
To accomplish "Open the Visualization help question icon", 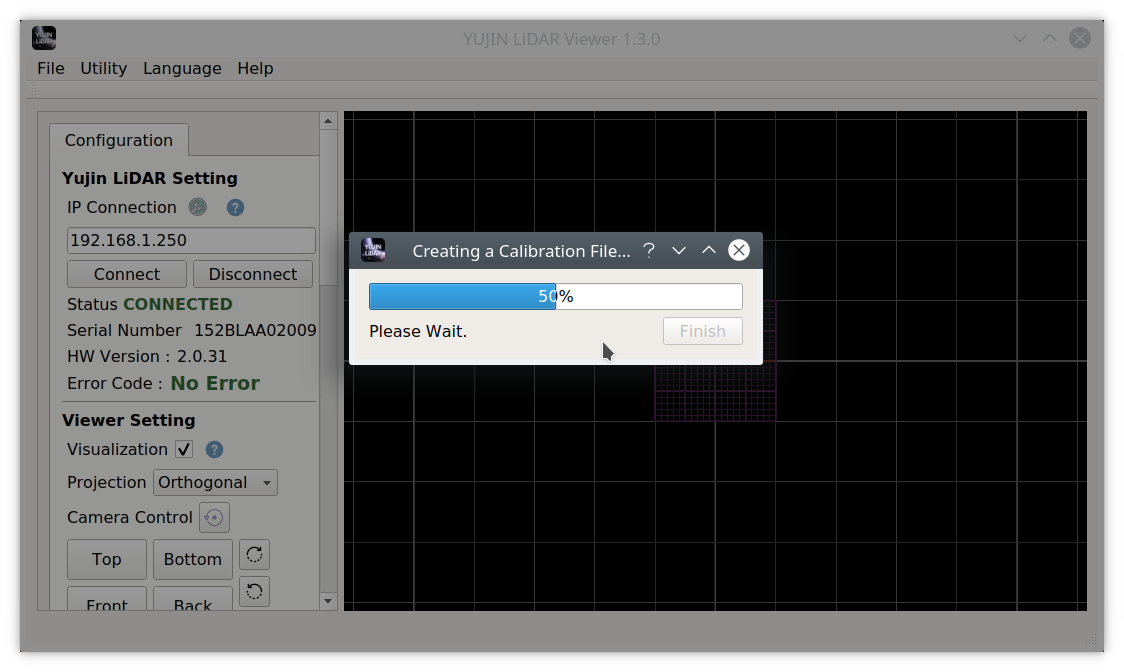I will click(214, 450).
